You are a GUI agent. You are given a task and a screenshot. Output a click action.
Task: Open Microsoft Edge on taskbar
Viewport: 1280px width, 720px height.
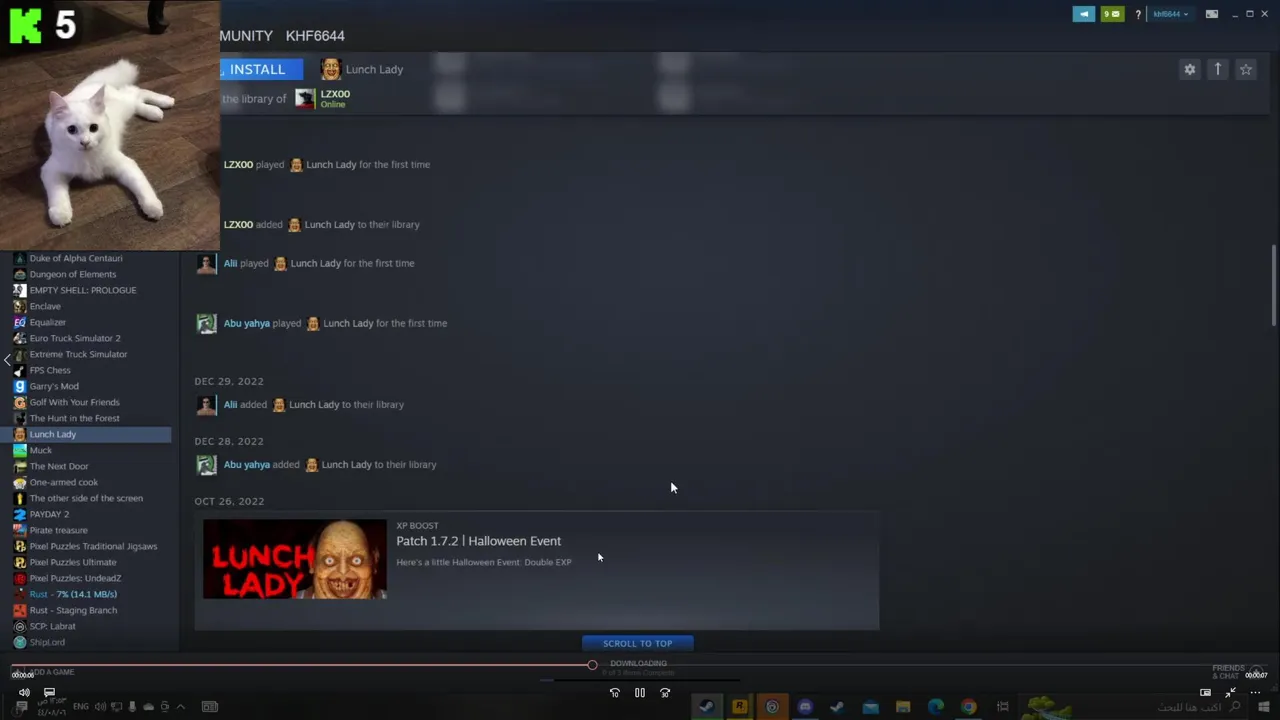(x=936, y=707)
